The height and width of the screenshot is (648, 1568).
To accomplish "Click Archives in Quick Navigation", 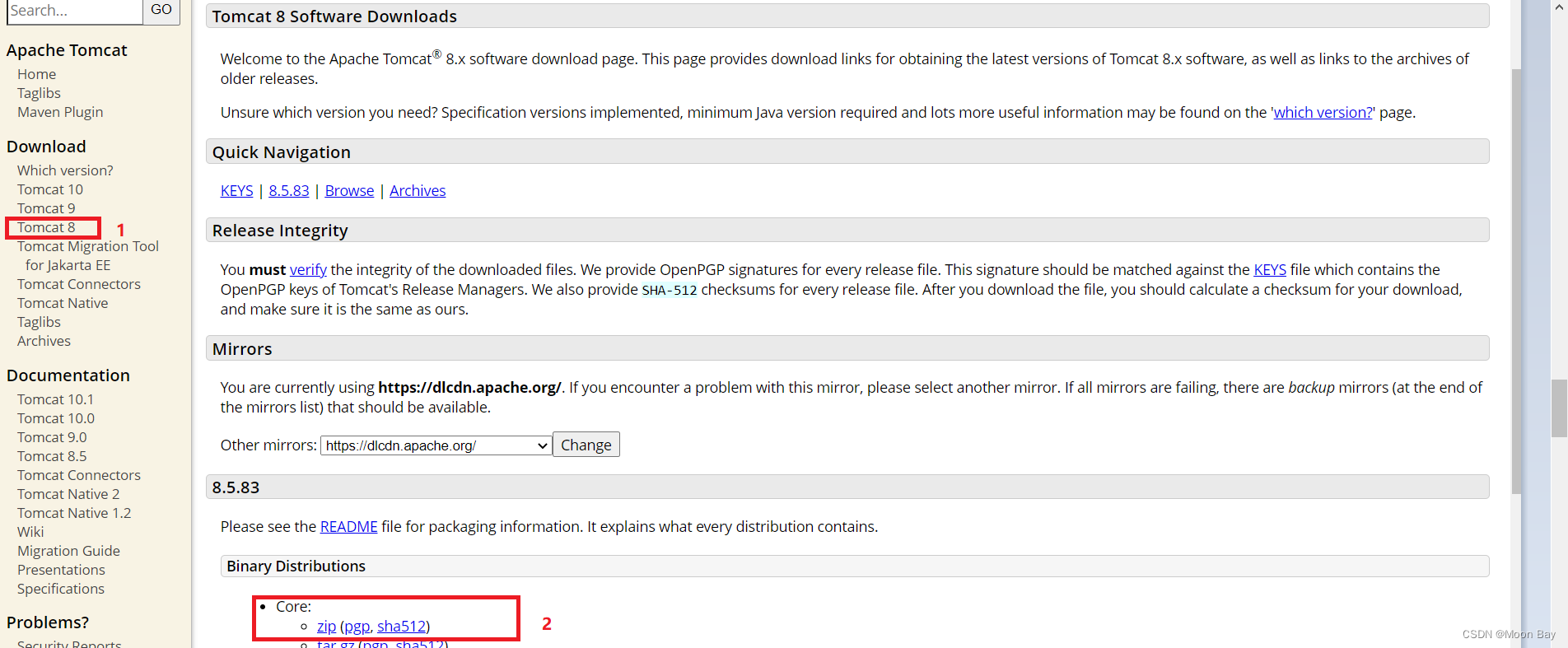I will 418,191.
